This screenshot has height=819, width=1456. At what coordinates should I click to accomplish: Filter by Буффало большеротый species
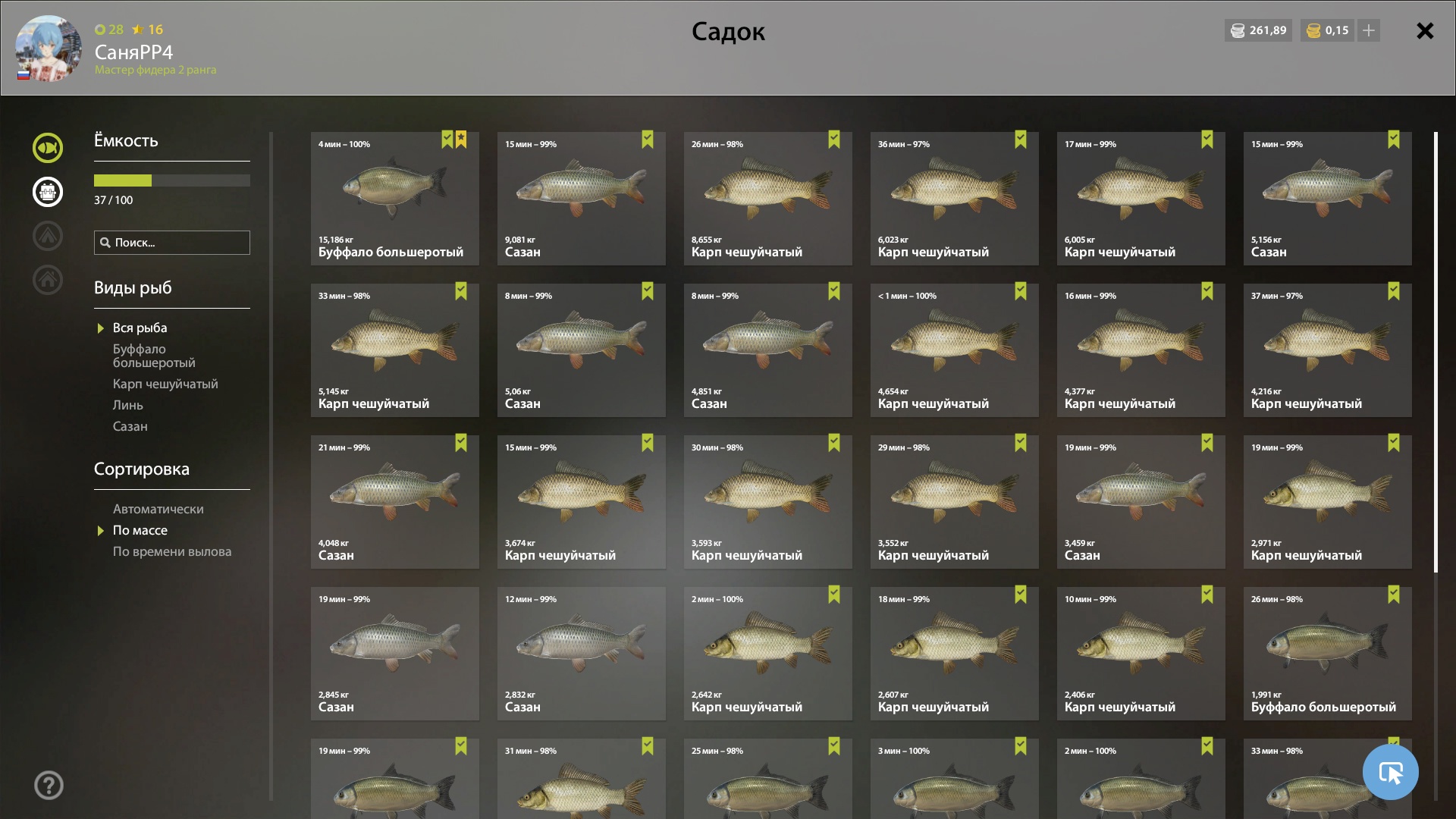(x=154, y=356)
